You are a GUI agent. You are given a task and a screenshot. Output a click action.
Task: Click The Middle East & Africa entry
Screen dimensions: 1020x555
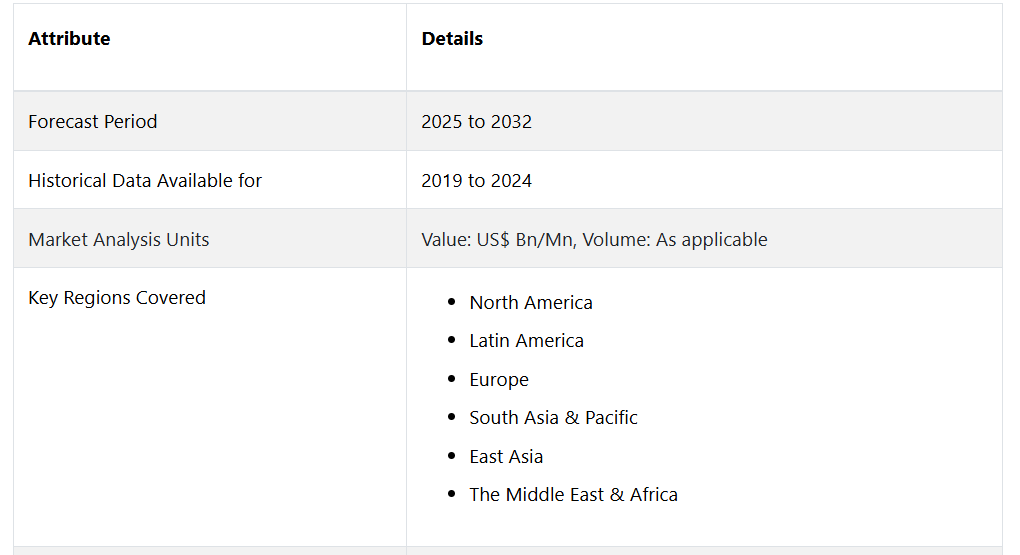(x=573, y=494)
